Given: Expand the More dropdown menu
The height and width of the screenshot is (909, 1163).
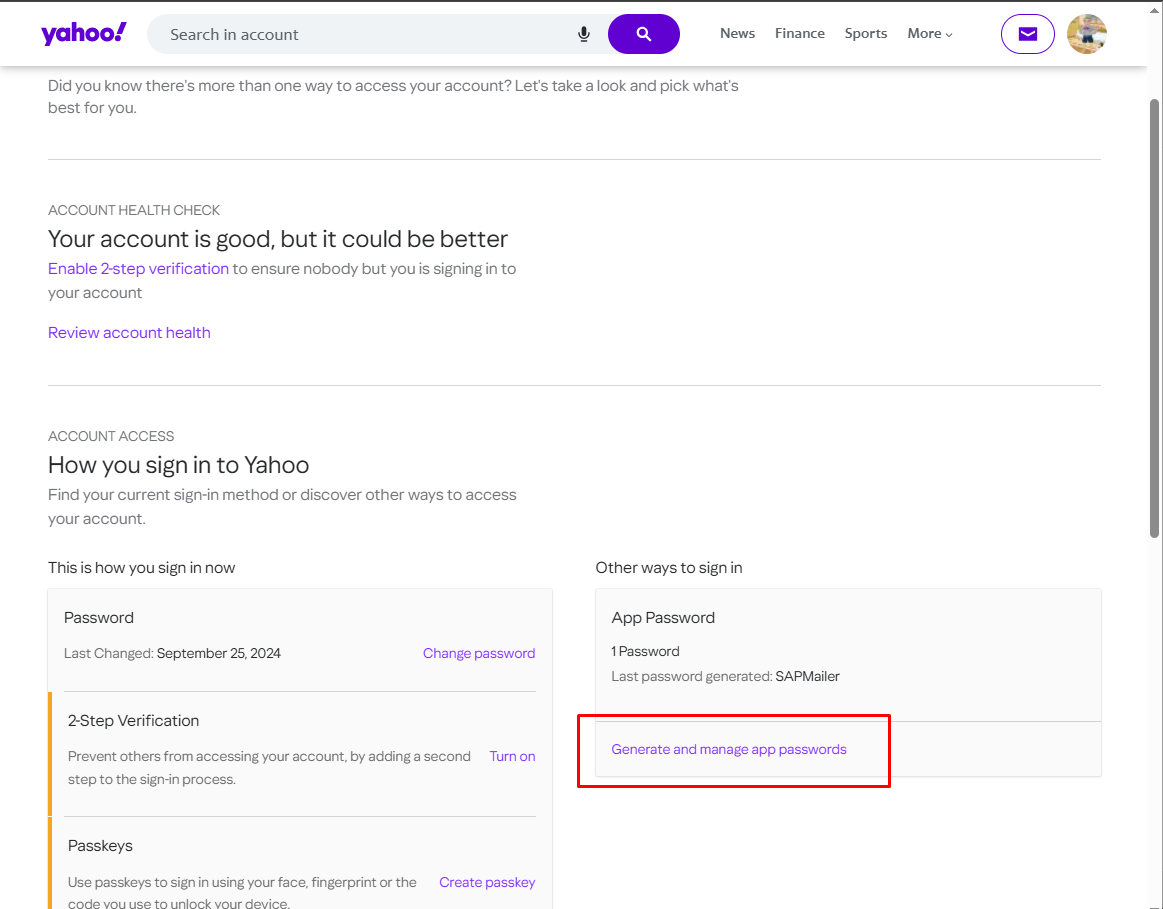Looking at the screenshot, I should point(929,33).
